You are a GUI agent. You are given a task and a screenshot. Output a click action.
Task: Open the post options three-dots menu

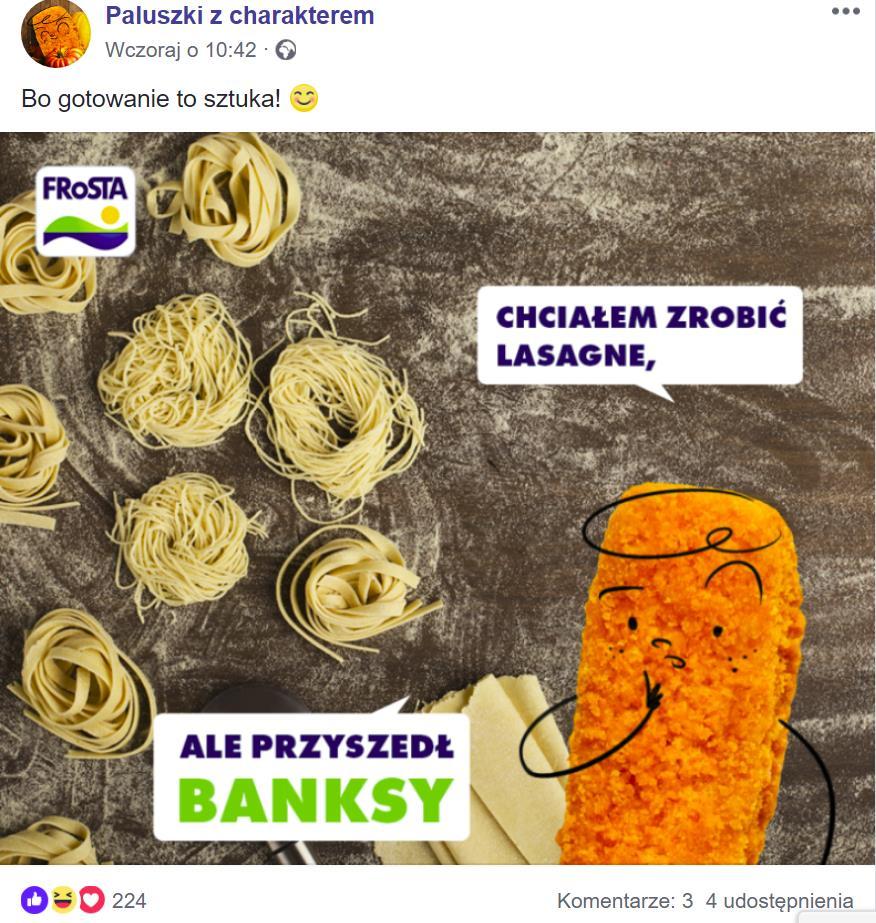click(845, 11)
